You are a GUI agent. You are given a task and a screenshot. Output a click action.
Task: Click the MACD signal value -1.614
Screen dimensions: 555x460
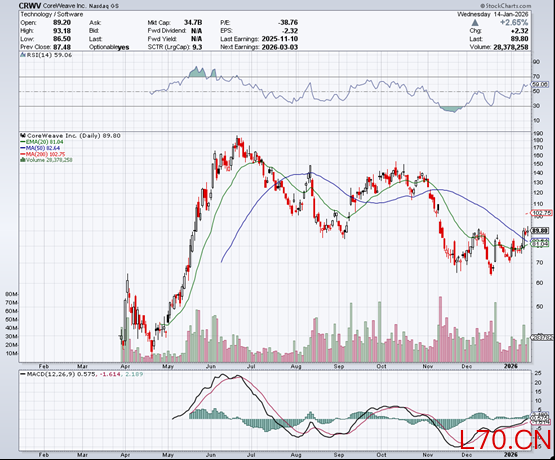tap(110, 374)
